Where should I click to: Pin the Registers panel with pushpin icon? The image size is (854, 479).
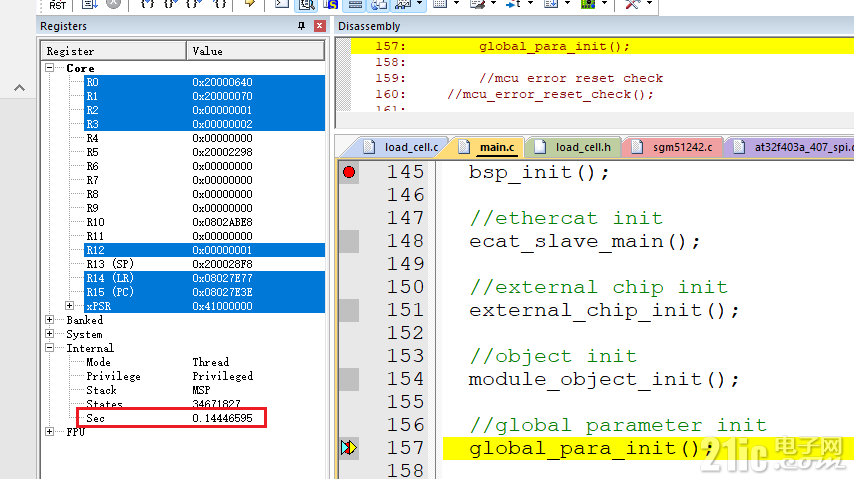click(x=301, y=26)
